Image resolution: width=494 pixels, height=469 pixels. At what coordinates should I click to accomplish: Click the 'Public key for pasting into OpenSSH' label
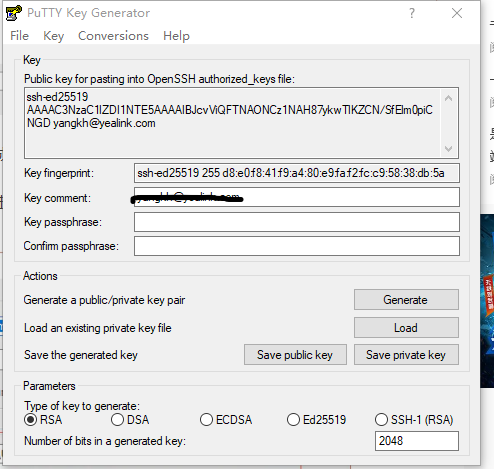click(159, 79)
